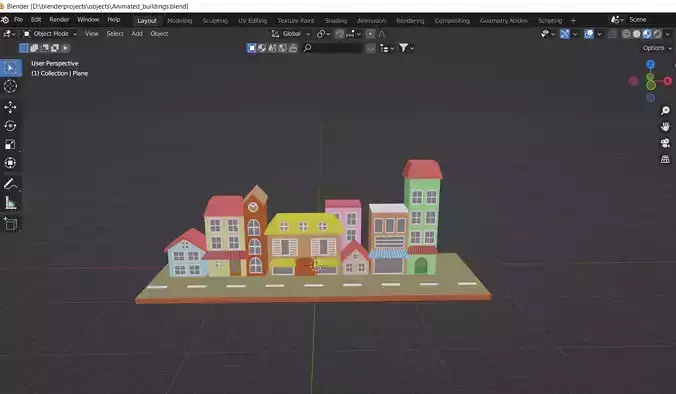Click the pan view hand icon
The image size is (676, 394).
pyautogui.click(x=665, y=127)
